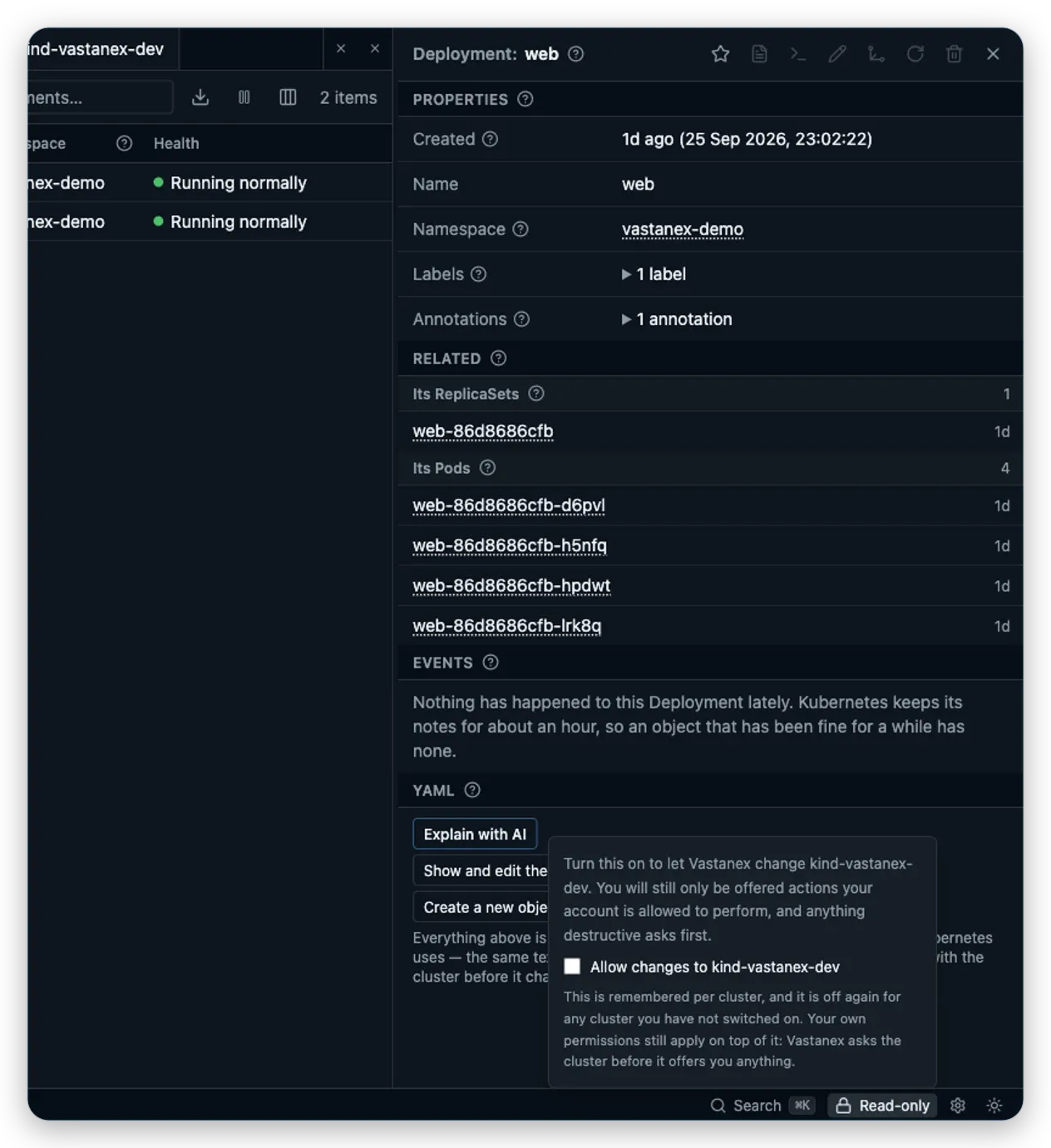Open help icon beside YAML heading
The image size is (1051, 1148).
pos(472,790)
